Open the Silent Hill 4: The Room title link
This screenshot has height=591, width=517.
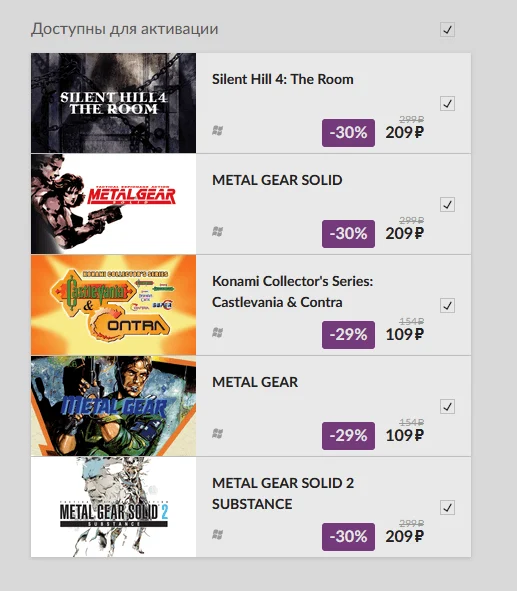[x=283, y=79]
